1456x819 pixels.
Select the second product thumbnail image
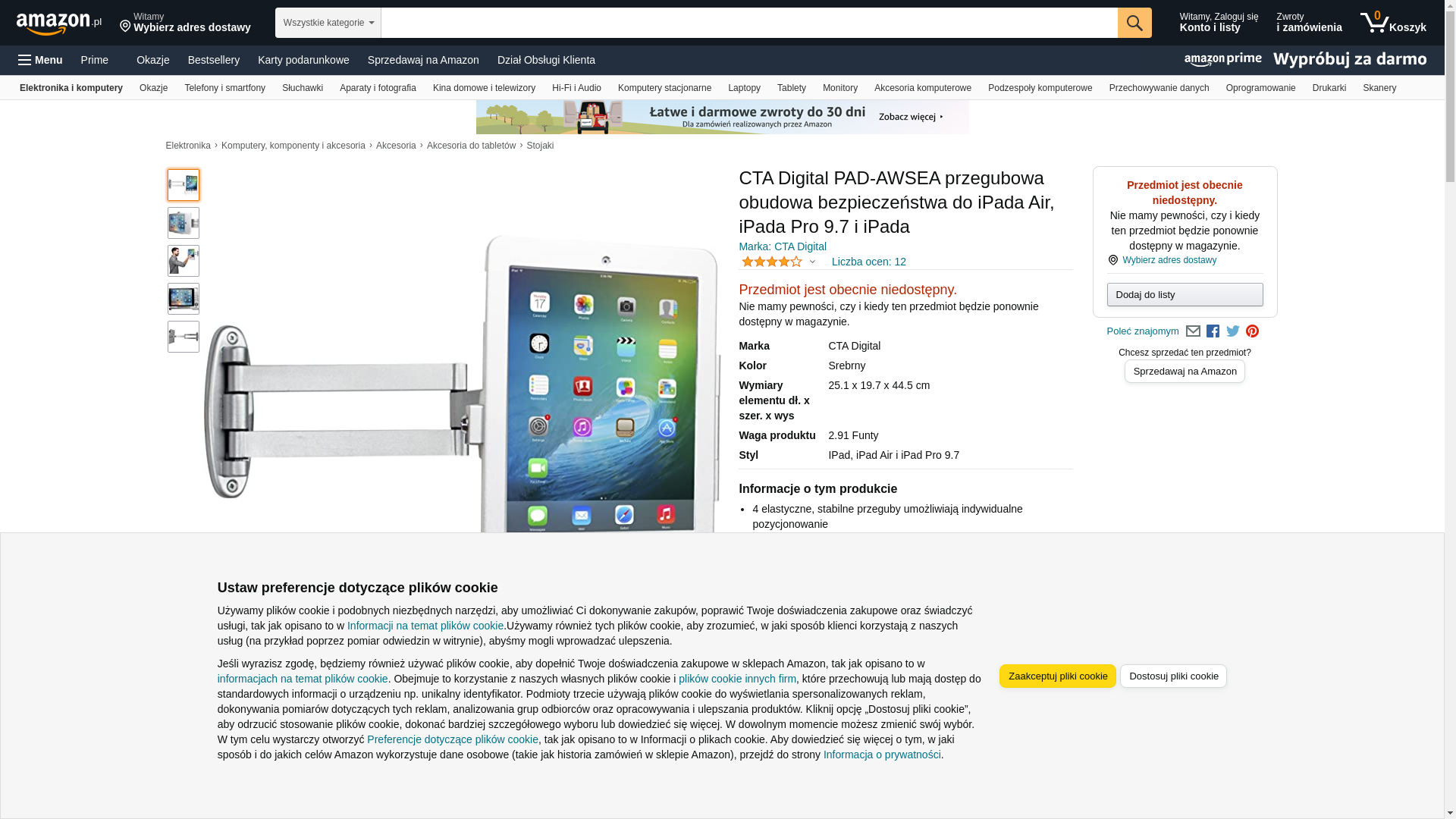[184, 223]
